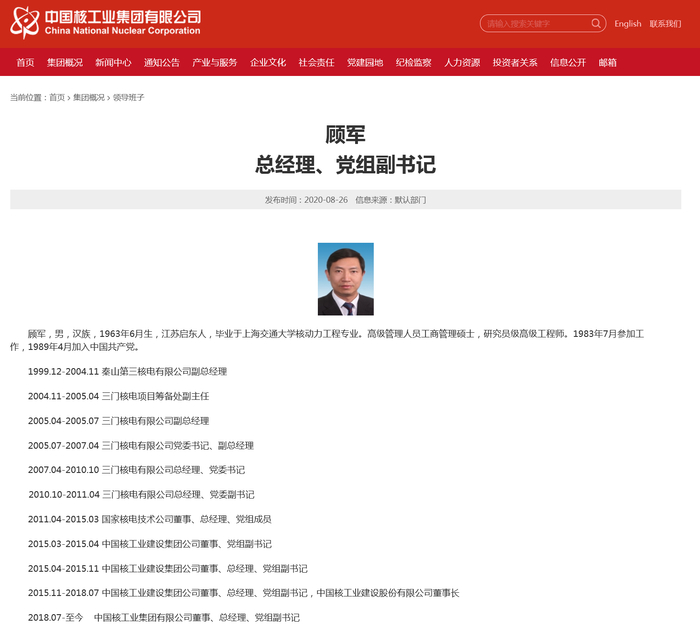Screen dimensions: 700x637
Task: Open the 党建园地 navigation menu
Action: click(365, 62)
